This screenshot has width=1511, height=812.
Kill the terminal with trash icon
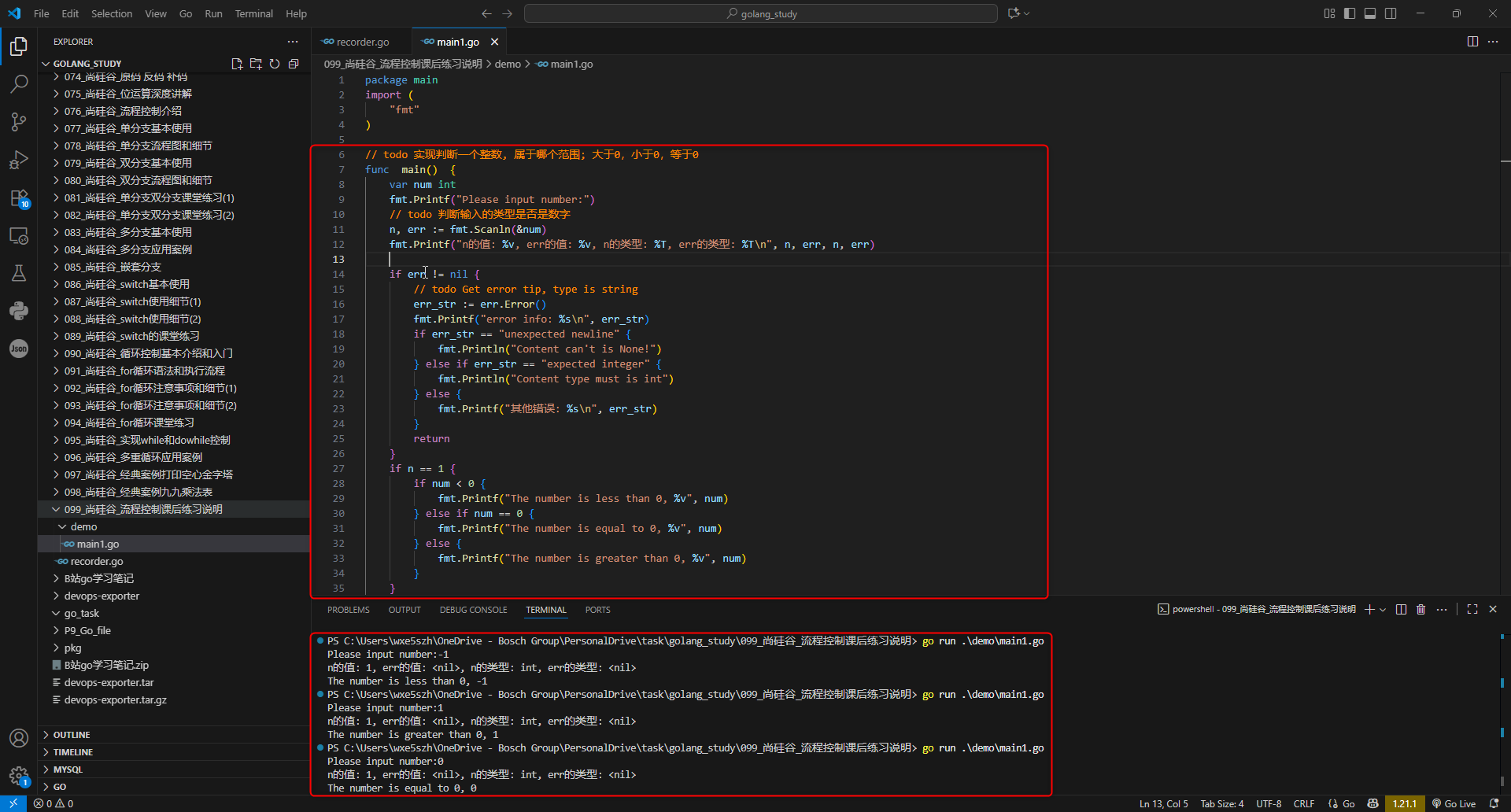tap(1421, 610)
